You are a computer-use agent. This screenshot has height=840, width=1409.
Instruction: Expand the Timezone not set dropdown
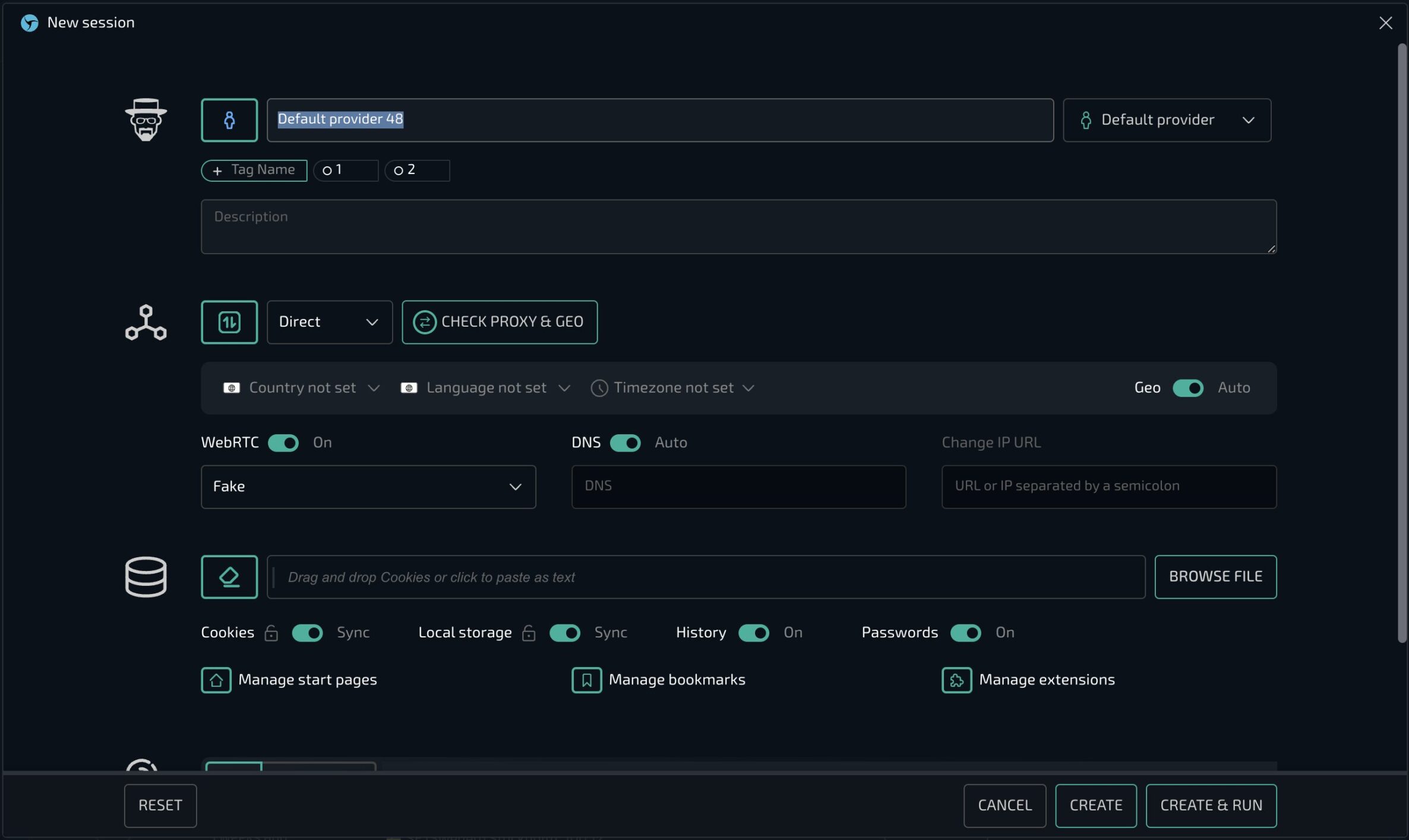pos(673,388)
